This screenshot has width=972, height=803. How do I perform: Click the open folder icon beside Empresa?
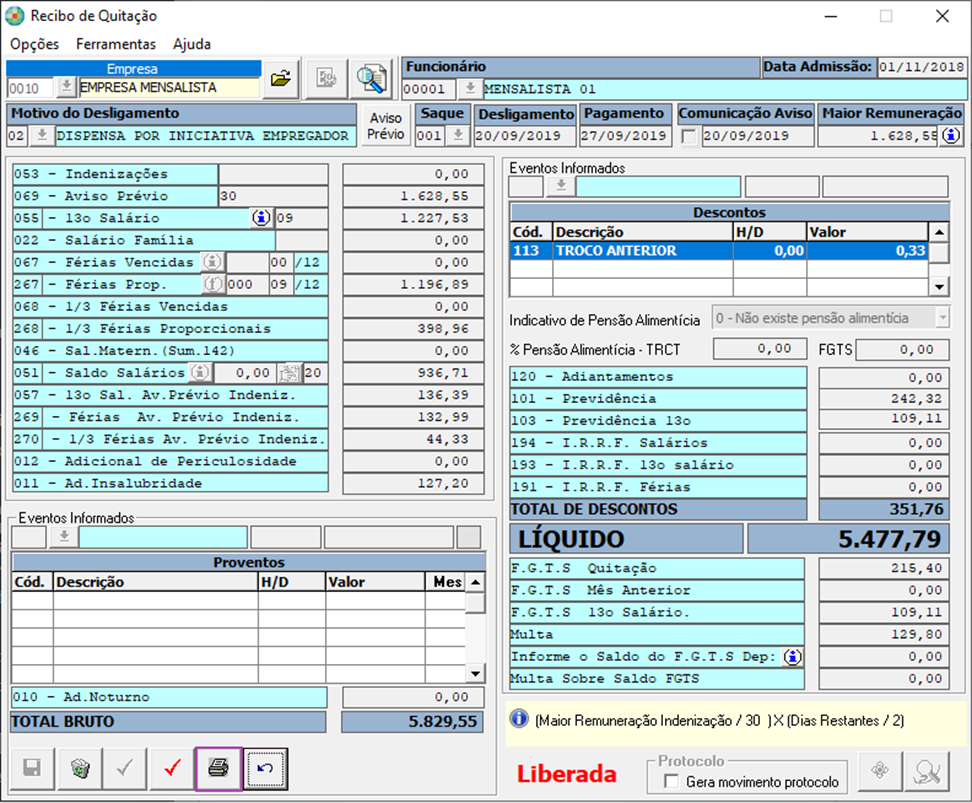[281, 79]
